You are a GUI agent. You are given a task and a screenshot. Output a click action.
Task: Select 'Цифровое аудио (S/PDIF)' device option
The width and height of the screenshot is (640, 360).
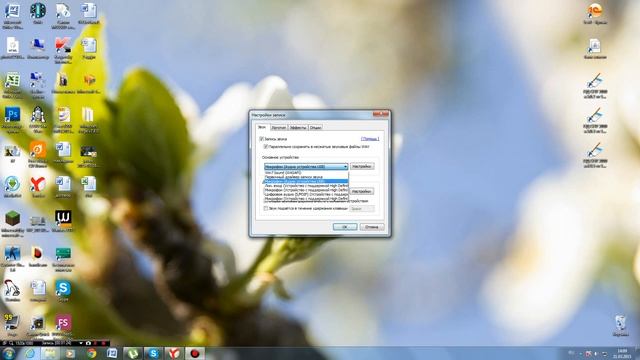coord(306,194)
